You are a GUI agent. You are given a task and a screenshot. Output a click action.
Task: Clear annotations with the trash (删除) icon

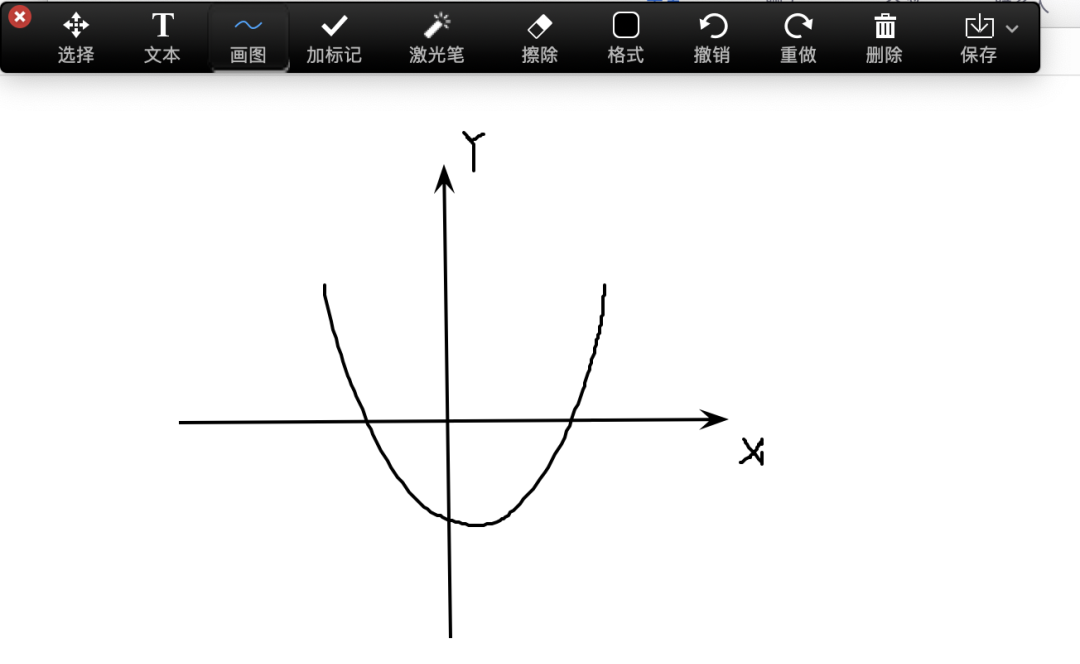[884, 37]
